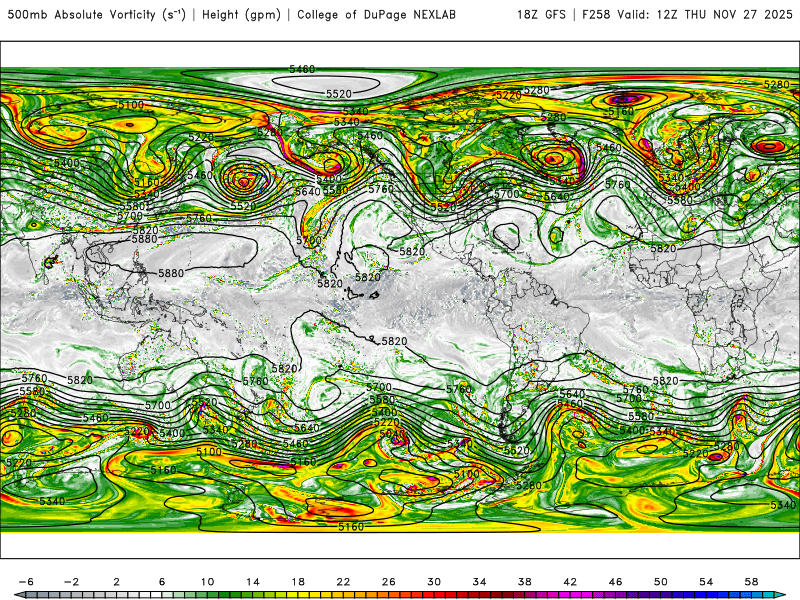Click the 34 colorbar tick label

pos(480,582)
